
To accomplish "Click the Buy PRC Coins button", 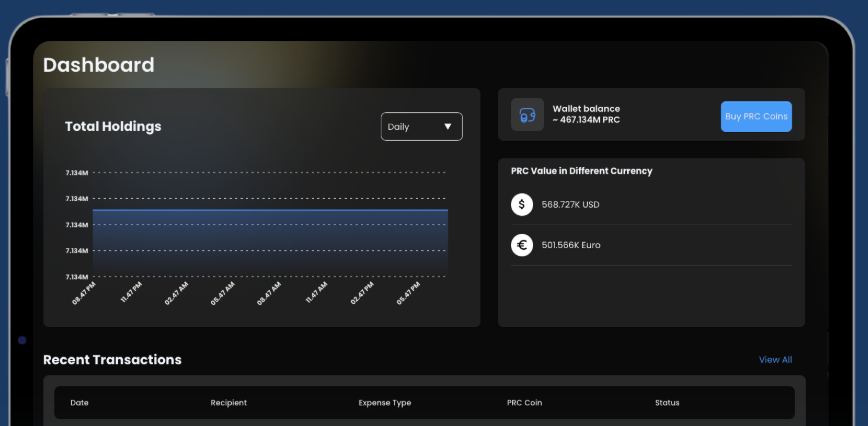I will pyautogui.click(x=756, y=117).
